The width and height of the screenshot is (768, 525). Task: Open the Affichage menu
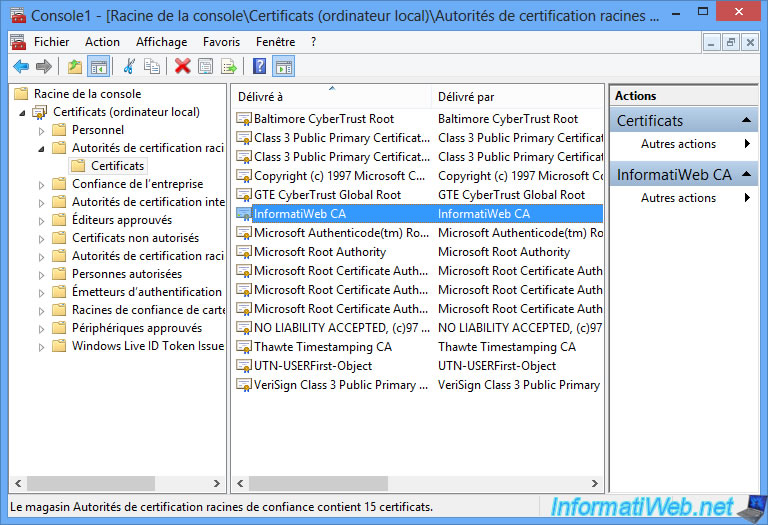[x=162, y=42]
